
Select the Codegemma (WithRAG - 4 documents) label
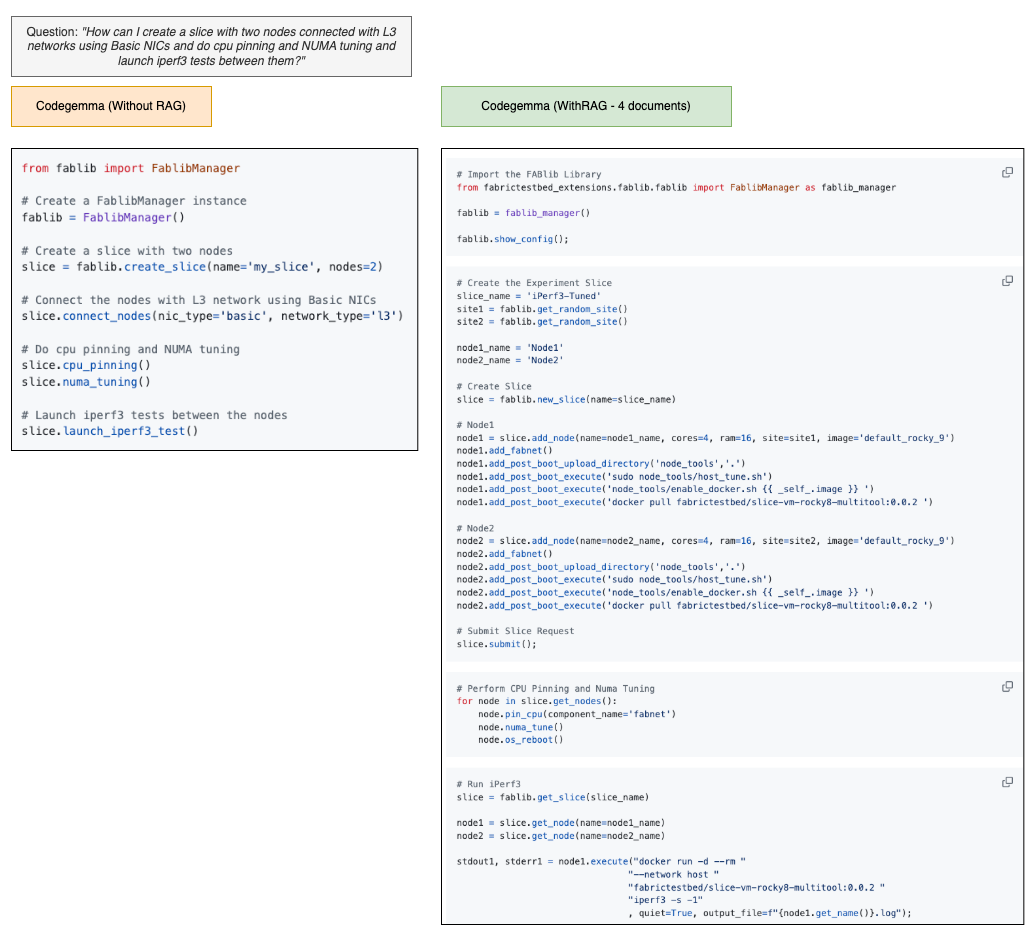pos(585,106)
